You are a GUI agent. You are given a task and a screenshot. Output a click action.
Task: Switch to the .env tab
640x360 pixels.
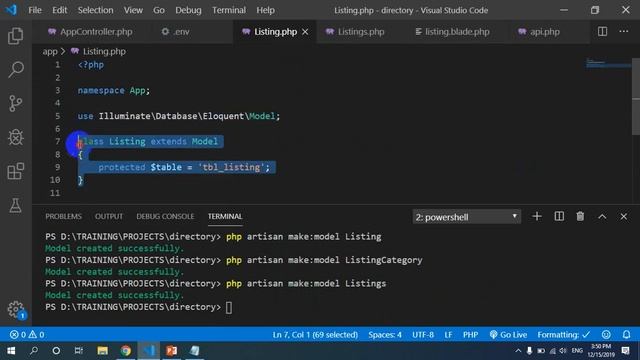[x=176, y=32]
